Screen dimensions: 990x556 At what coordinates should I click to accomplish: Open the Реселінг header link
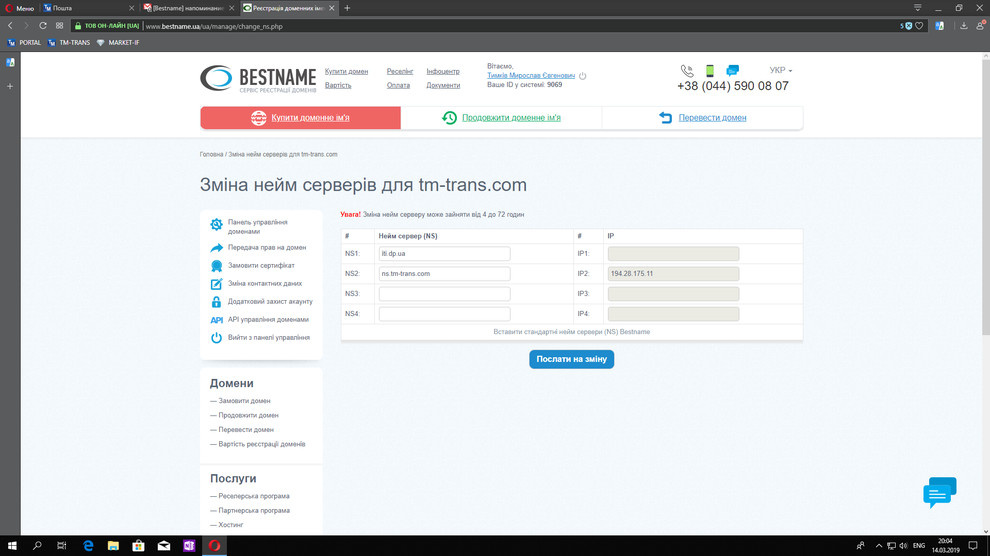coord(400,71)
